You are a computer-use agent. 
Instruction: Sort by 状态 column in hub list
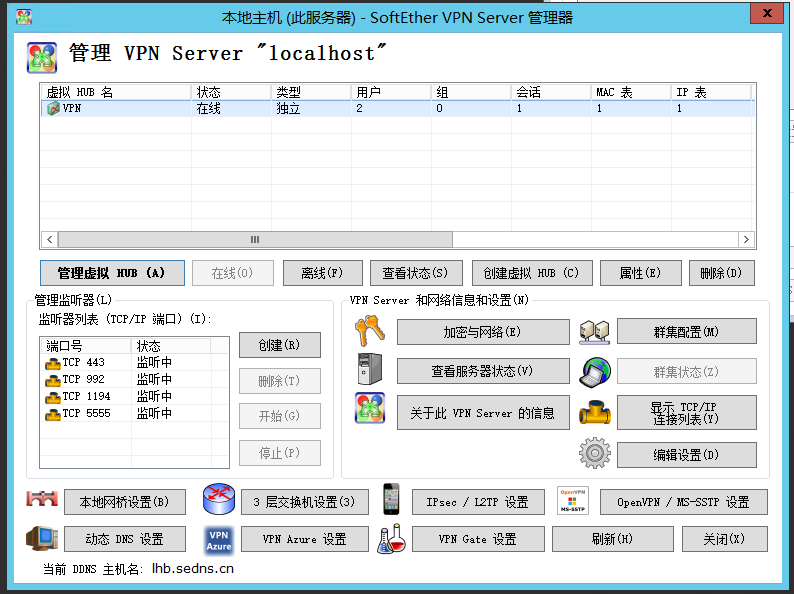coord(231,92)
